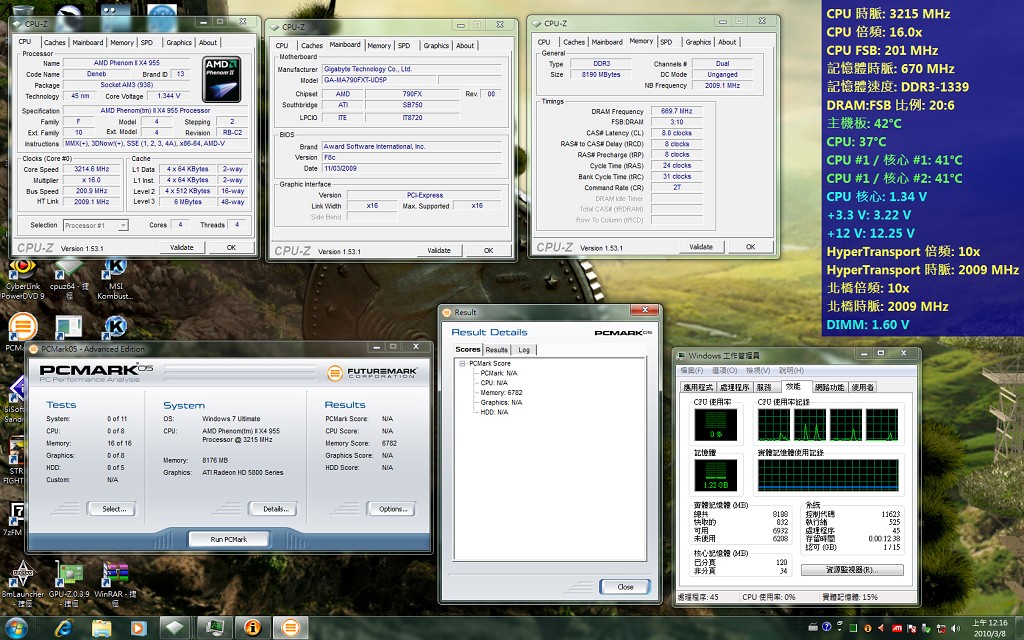Open the WinRAR desktop shortcut

coord(116,583)
